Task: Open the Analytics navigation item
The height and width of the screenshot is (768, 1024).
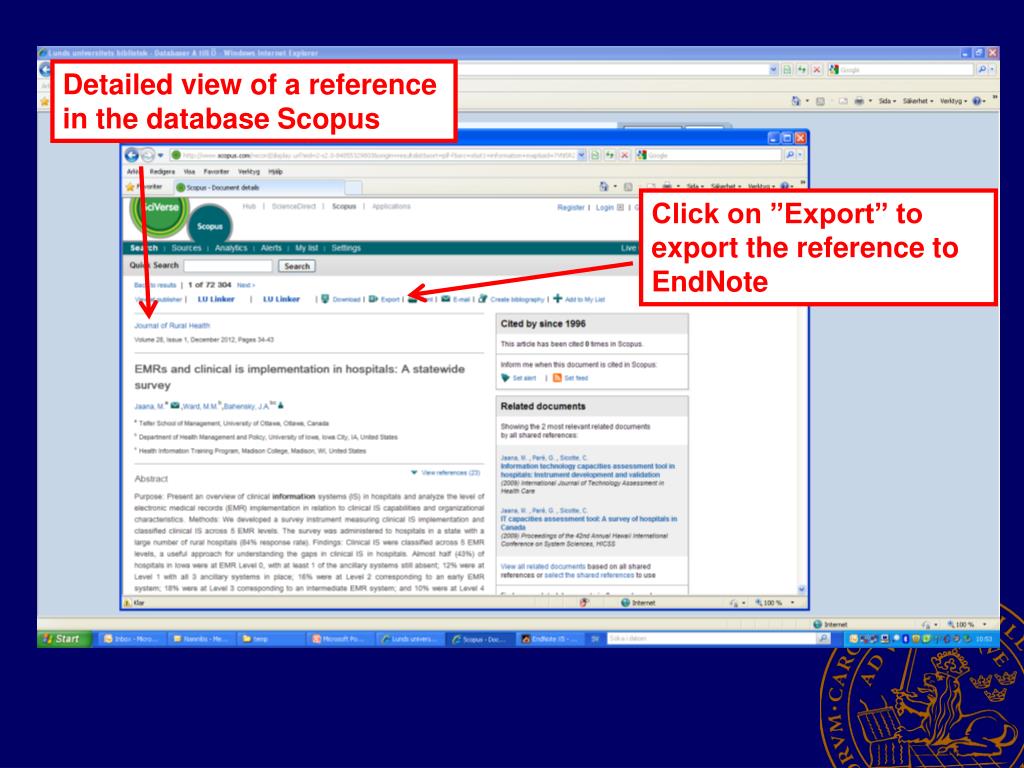Action: 231,248
